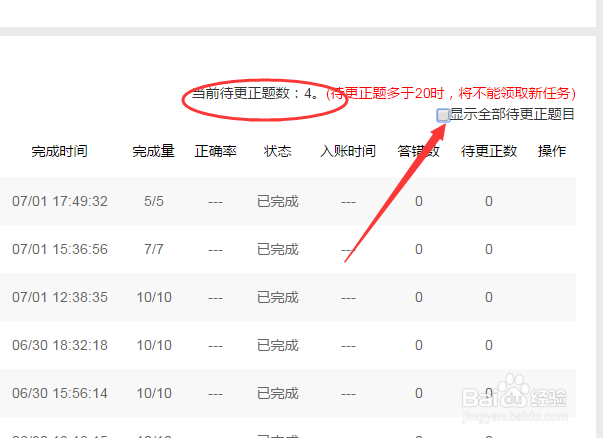Screen dimensions: 603x438
Task: Click 已完成 status in 07/01 12:38:35 row
Action: tap(278, 297)
